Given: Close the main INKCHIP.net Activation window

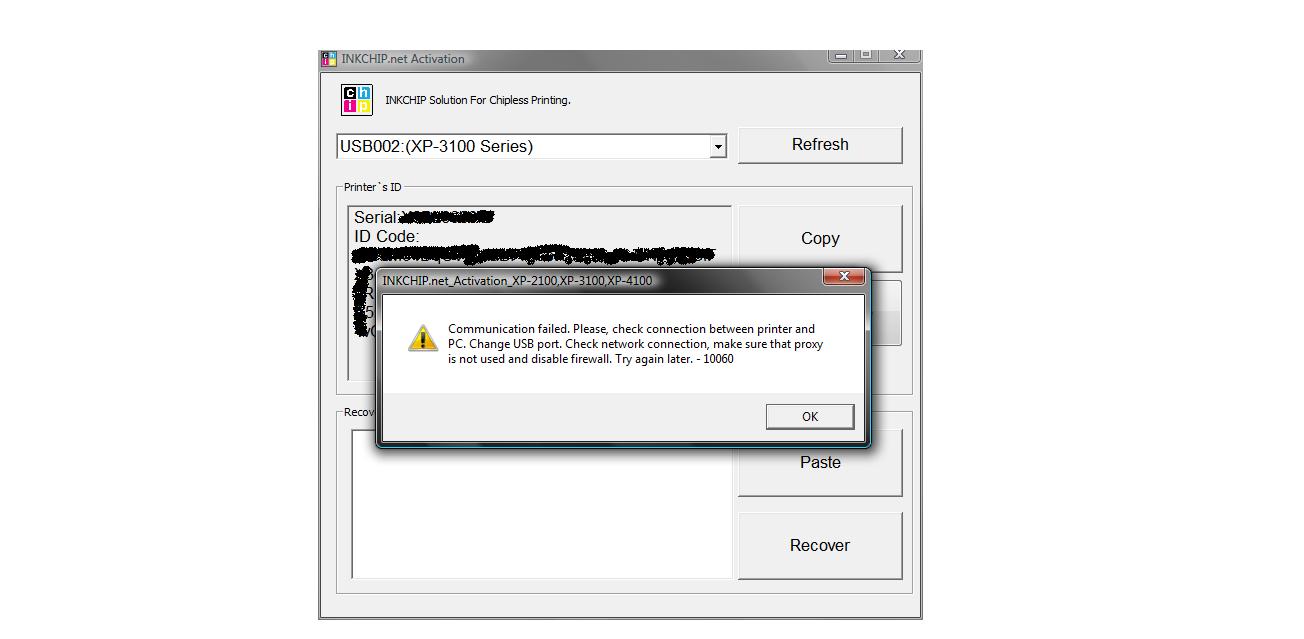Looking at the screenshot, I should 899,55.
